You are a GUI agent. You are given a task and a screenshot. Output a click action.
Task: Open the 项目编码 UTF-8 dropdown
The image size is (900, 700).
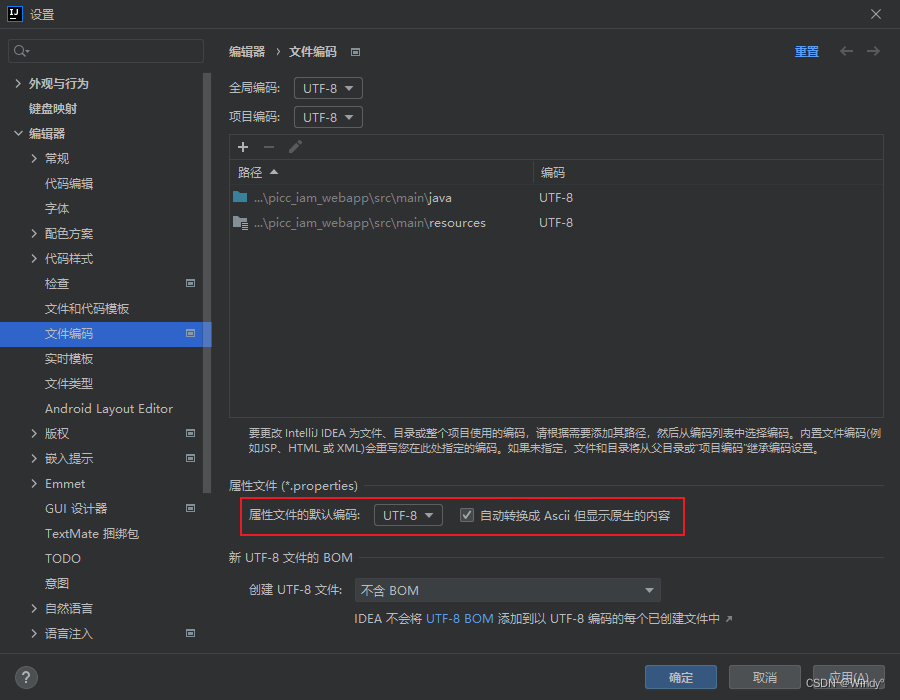pos(328,117)
